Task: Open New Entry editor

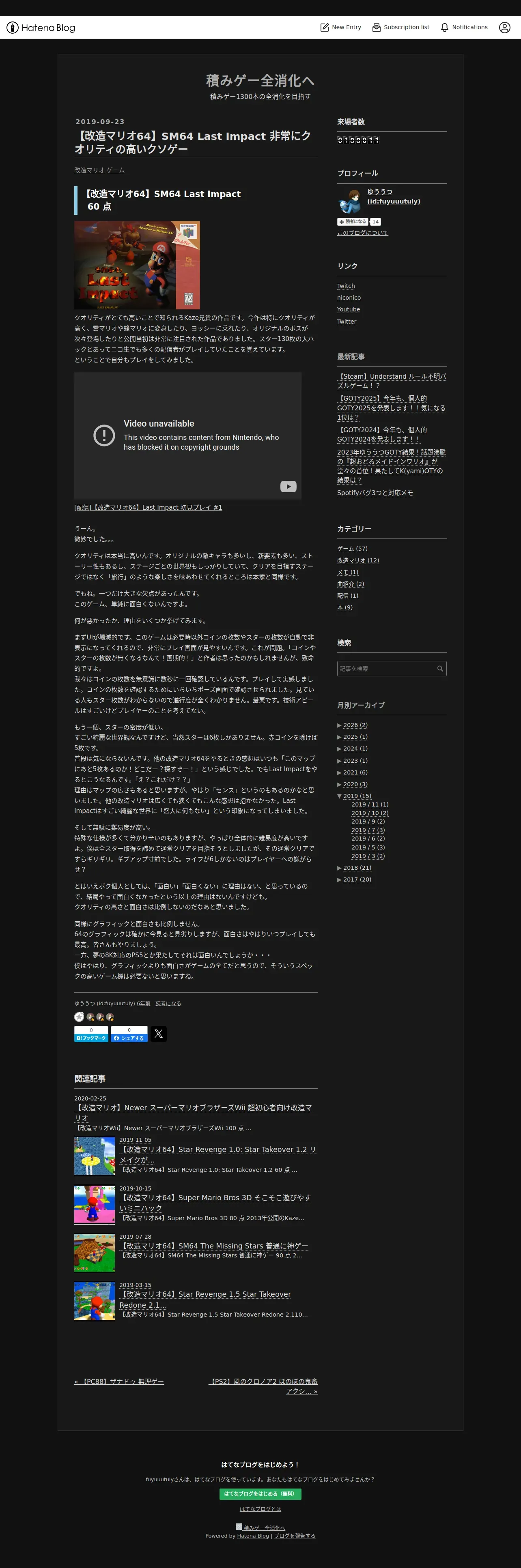Action: [x=340, y=28]
